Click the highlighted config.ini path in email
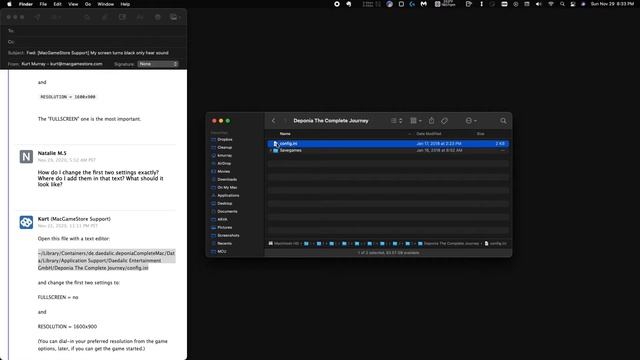The height and width of the screenshot is (360, 640). pyautogui.click(x=106, y=260)
